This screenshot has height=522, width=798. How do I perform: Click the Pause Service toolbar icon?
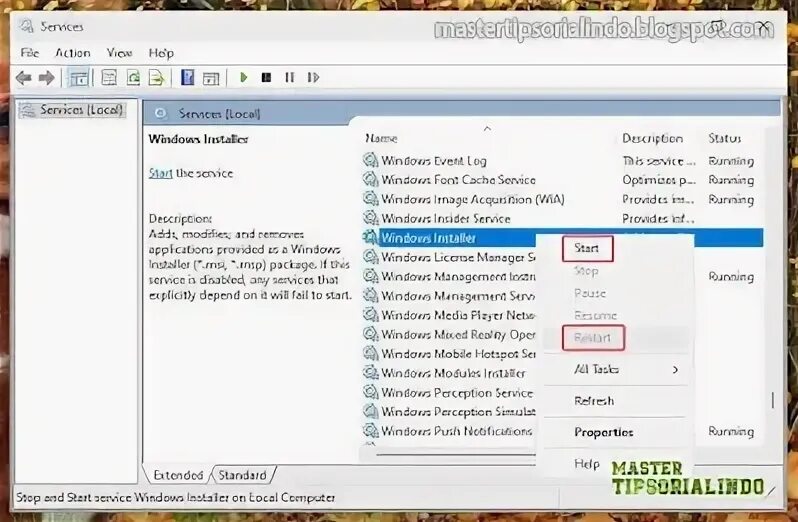289,77
